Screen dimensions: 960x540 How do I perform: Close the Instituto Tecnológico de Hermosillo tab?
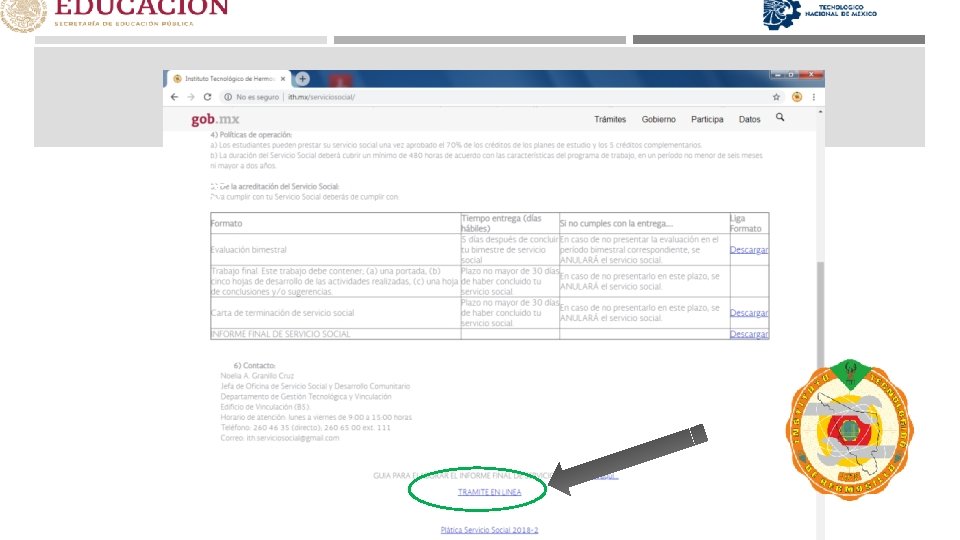point(283,79)
